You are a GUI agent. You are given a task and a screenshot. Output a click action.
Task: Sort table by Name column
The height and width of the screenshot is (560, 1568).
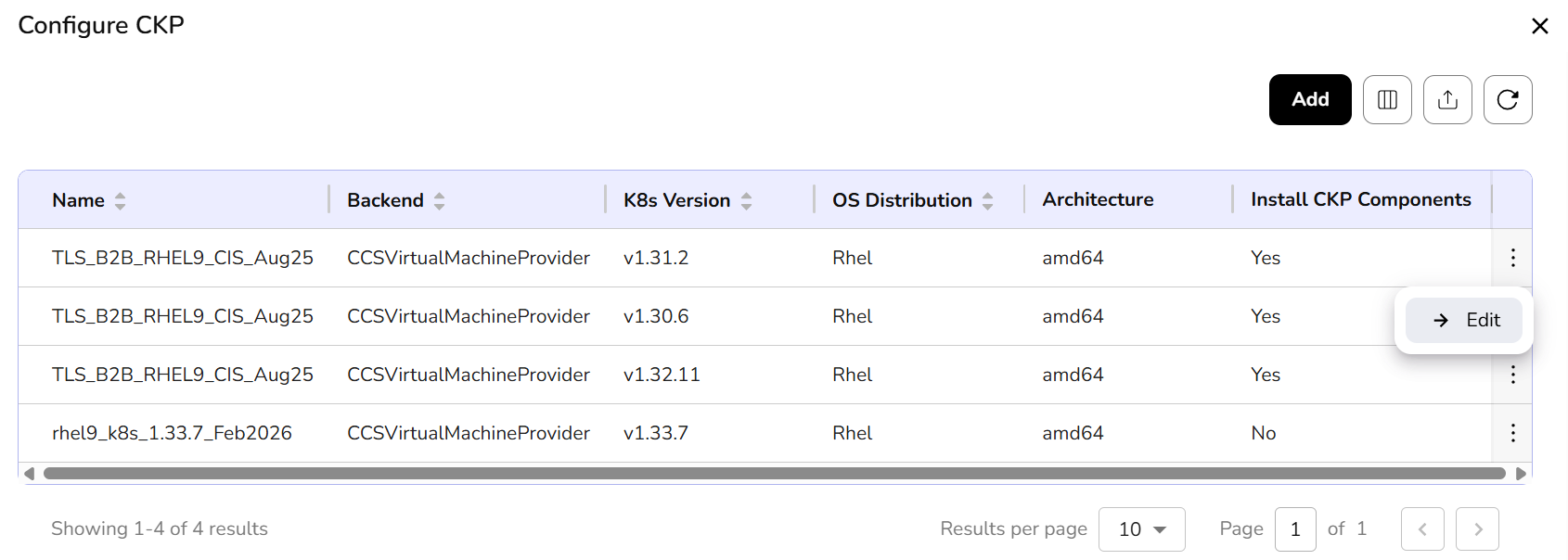[120, 200]
